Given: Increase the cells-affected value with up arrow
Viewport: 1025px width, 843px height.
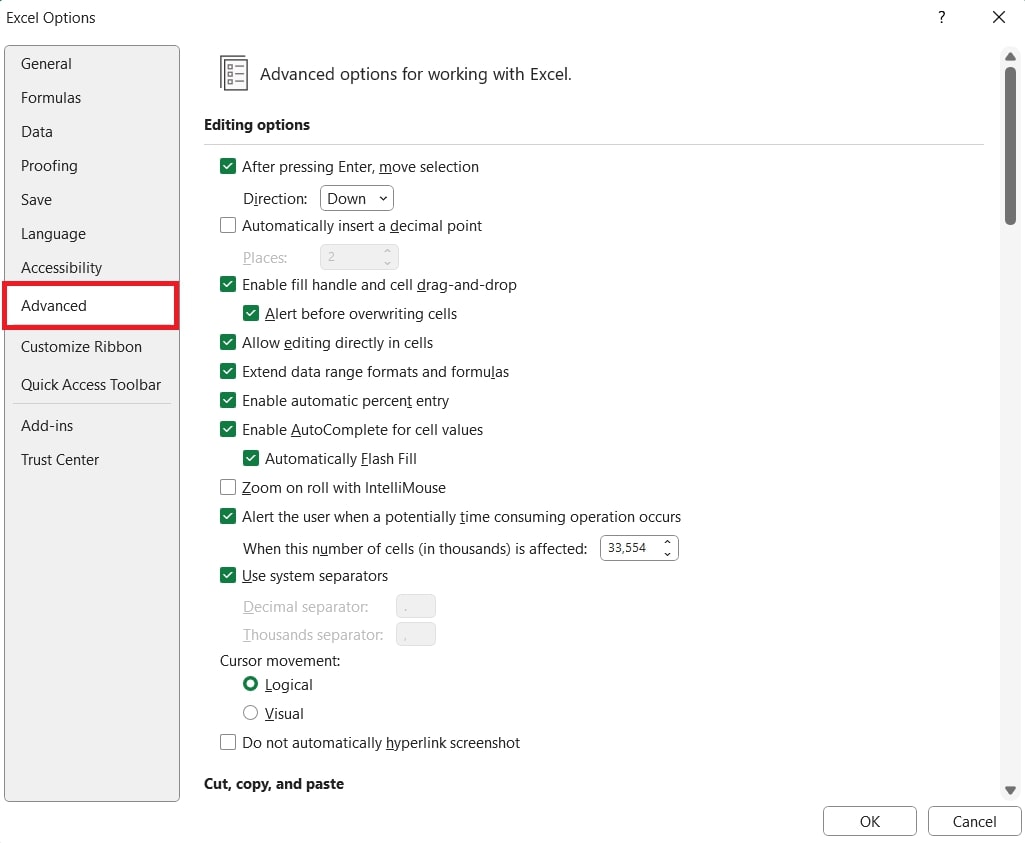Looking at the screenshot, I should pyautogui.click(x=667, y=542).
